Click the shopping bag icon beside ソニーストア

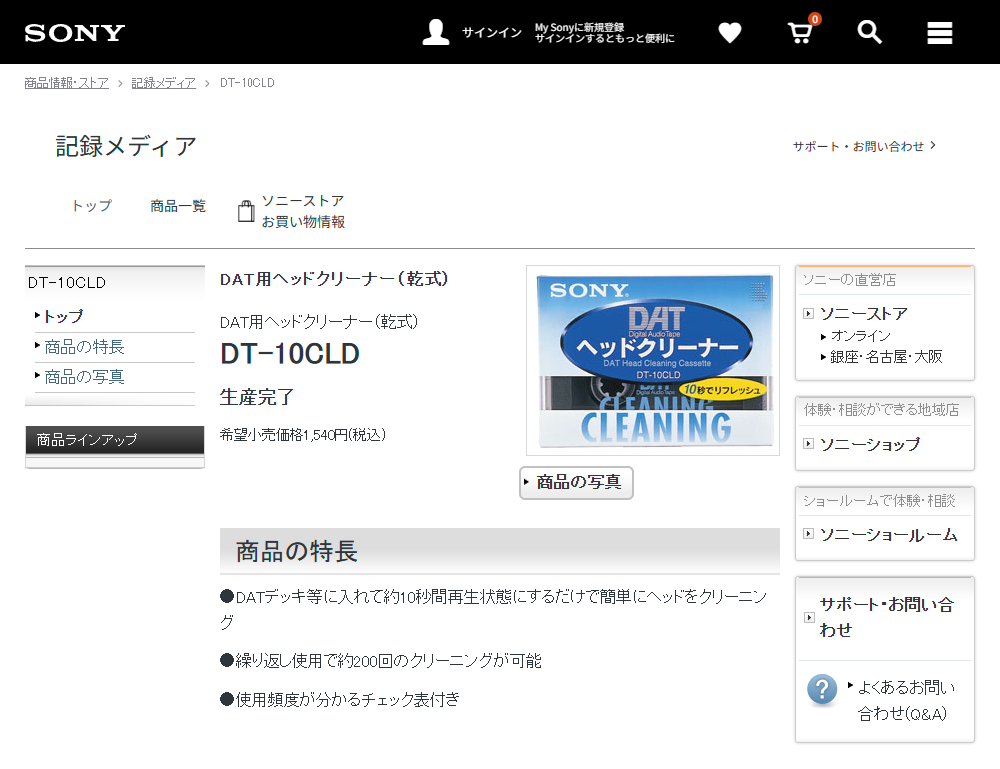pos(246,211)
